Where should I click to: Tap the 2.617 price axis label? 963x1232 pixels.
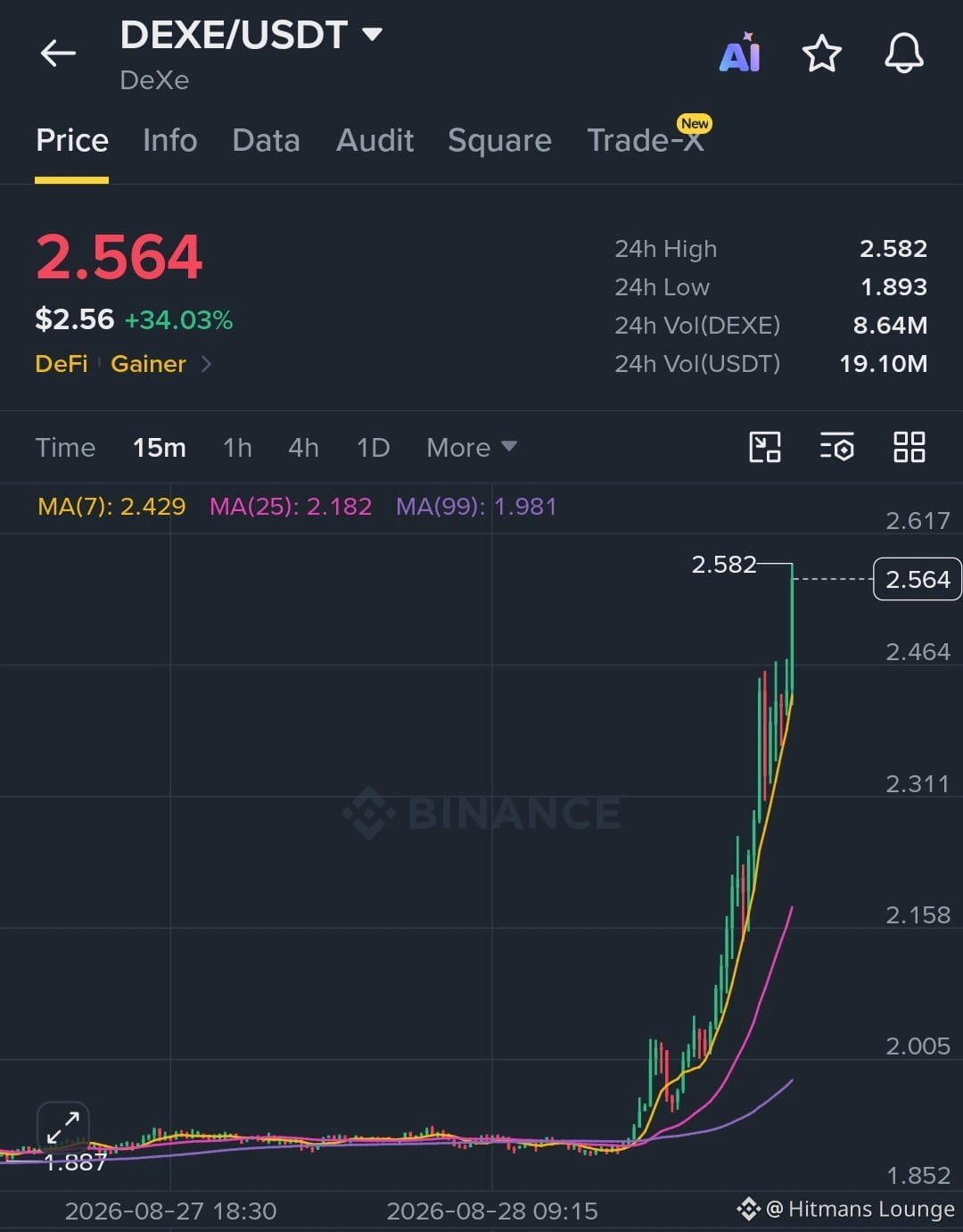click(x=918, y=521)
